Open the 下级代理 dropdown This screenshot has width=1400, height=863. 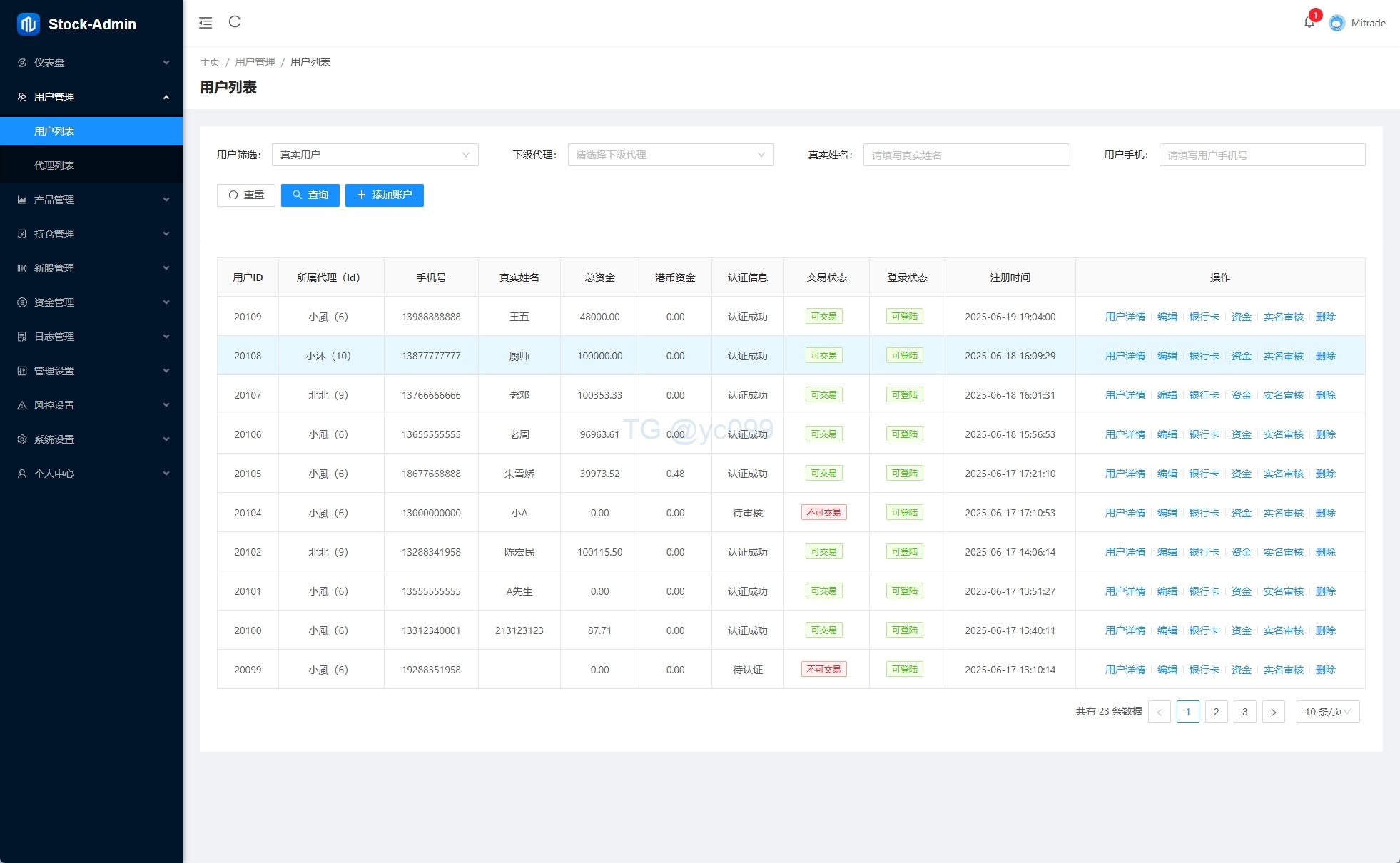coord(670,155)
